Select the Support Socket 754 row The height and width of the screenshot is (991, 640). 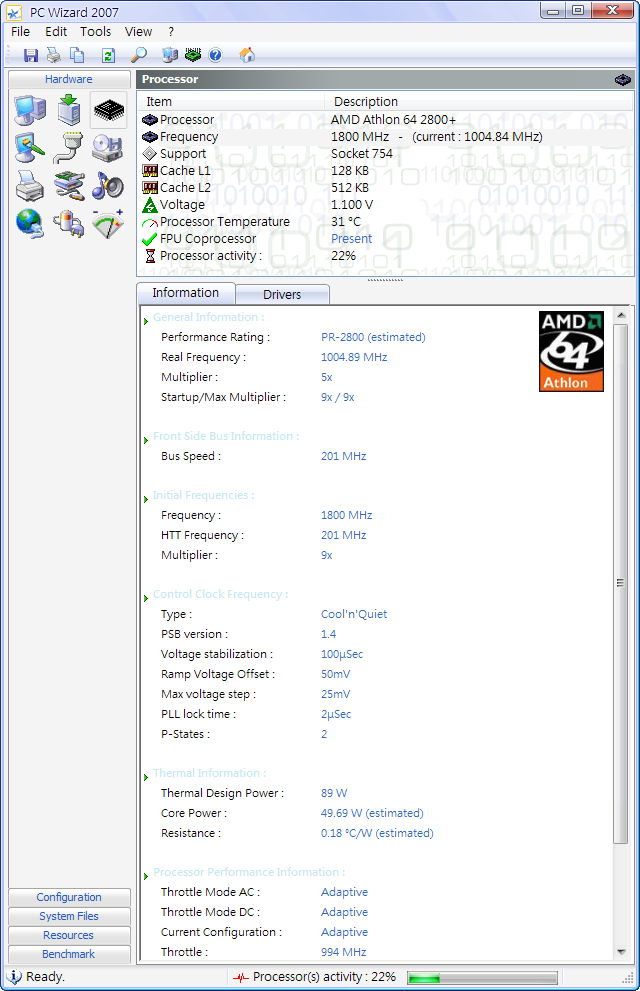coord(385,154)
